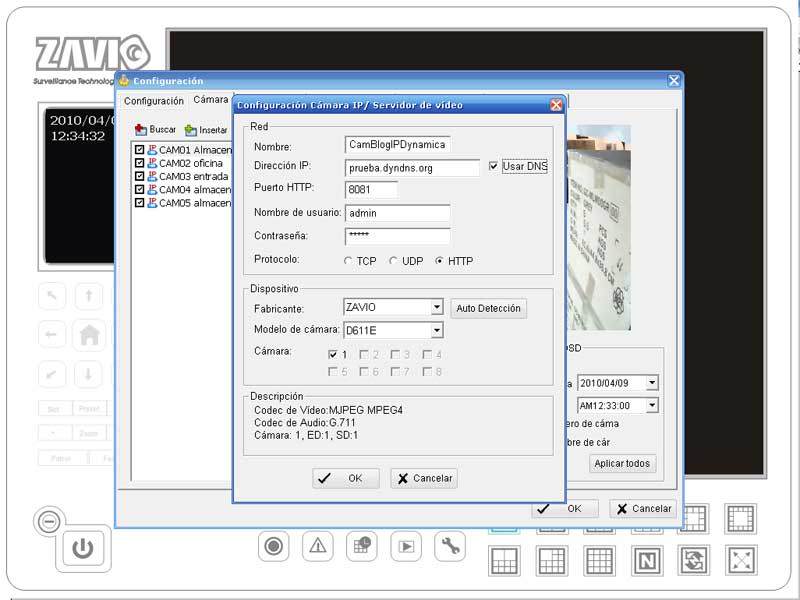Click the PTZ left arrow button
800x600 pixels.
[x=52, y=335]
